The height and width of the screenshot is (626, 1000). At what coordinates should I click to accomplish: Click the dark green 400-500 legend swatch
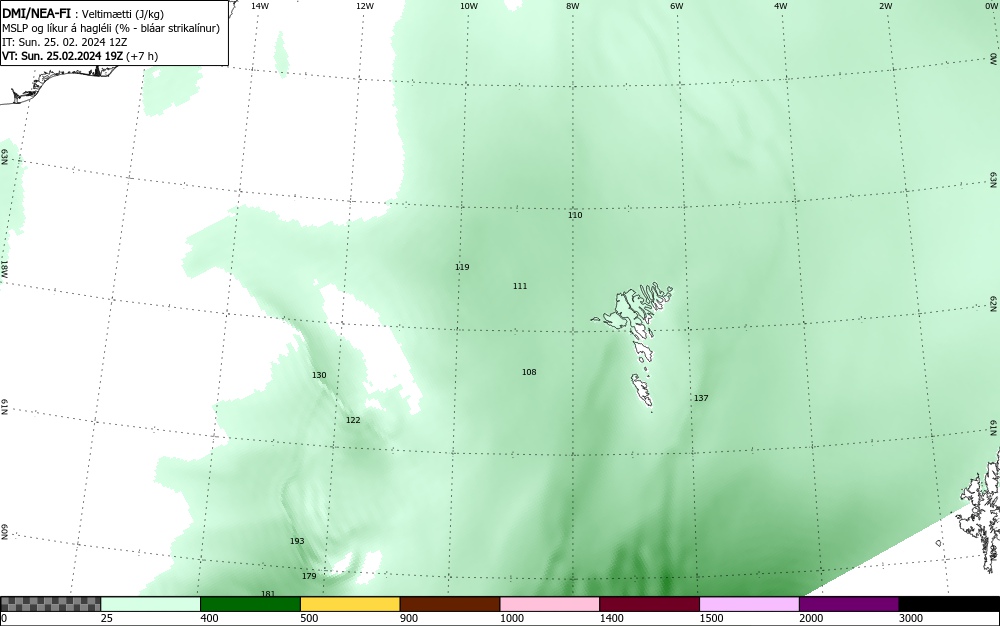(x=250, y=604)
